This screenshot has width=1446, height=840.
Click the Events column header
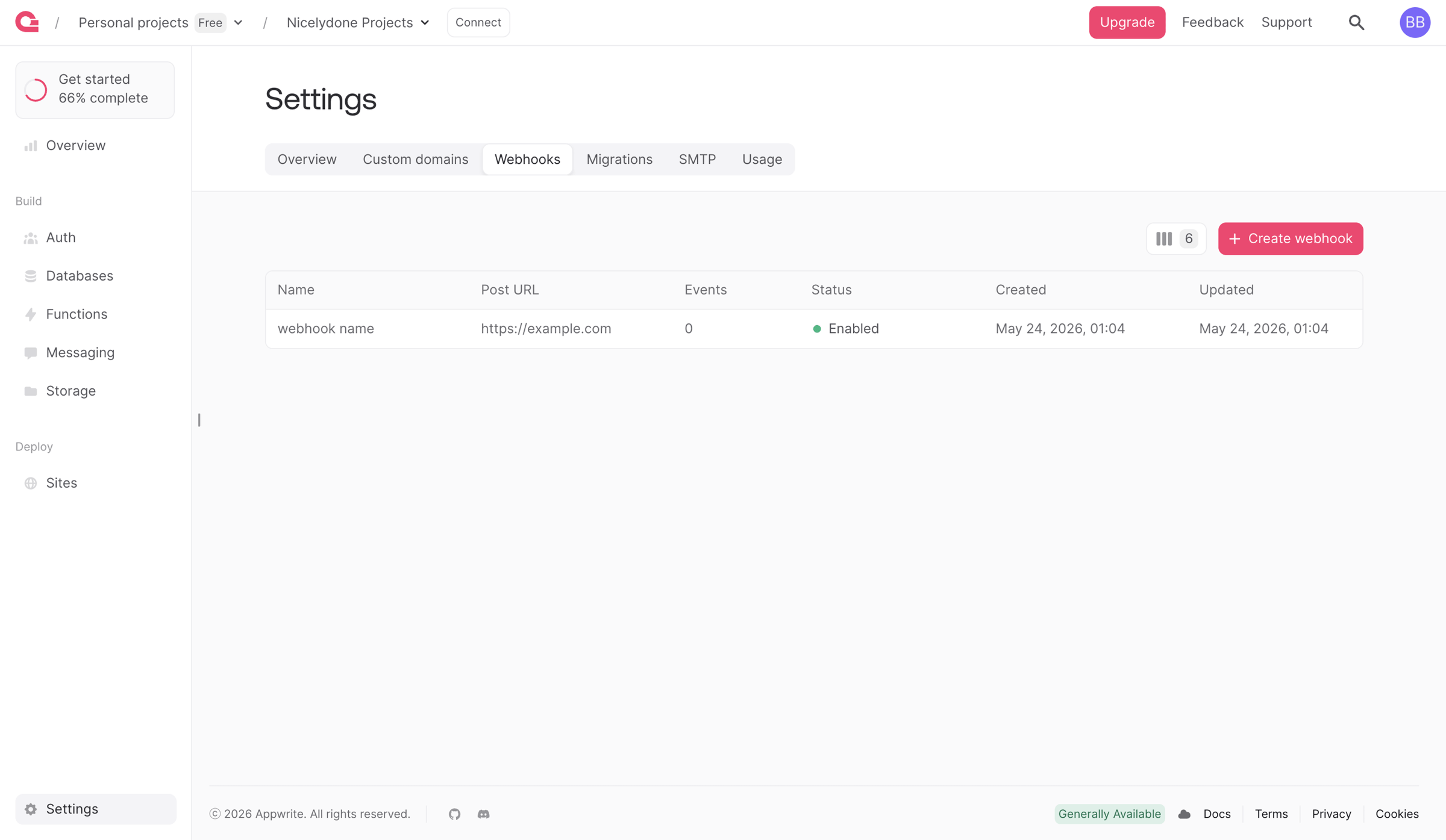(706, 290)
